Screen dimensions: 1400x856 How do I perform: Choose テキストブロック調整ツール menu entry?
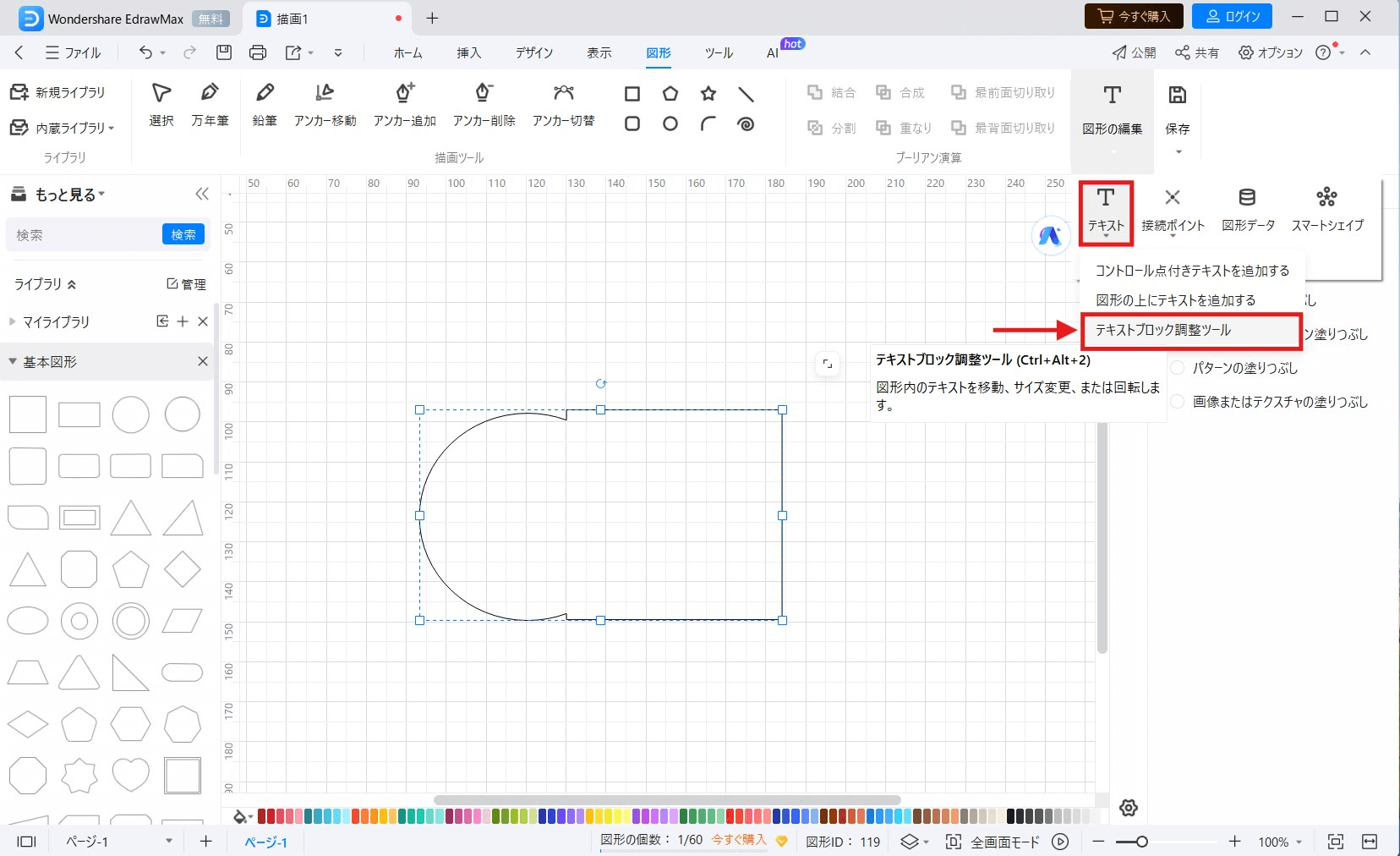1191,331
